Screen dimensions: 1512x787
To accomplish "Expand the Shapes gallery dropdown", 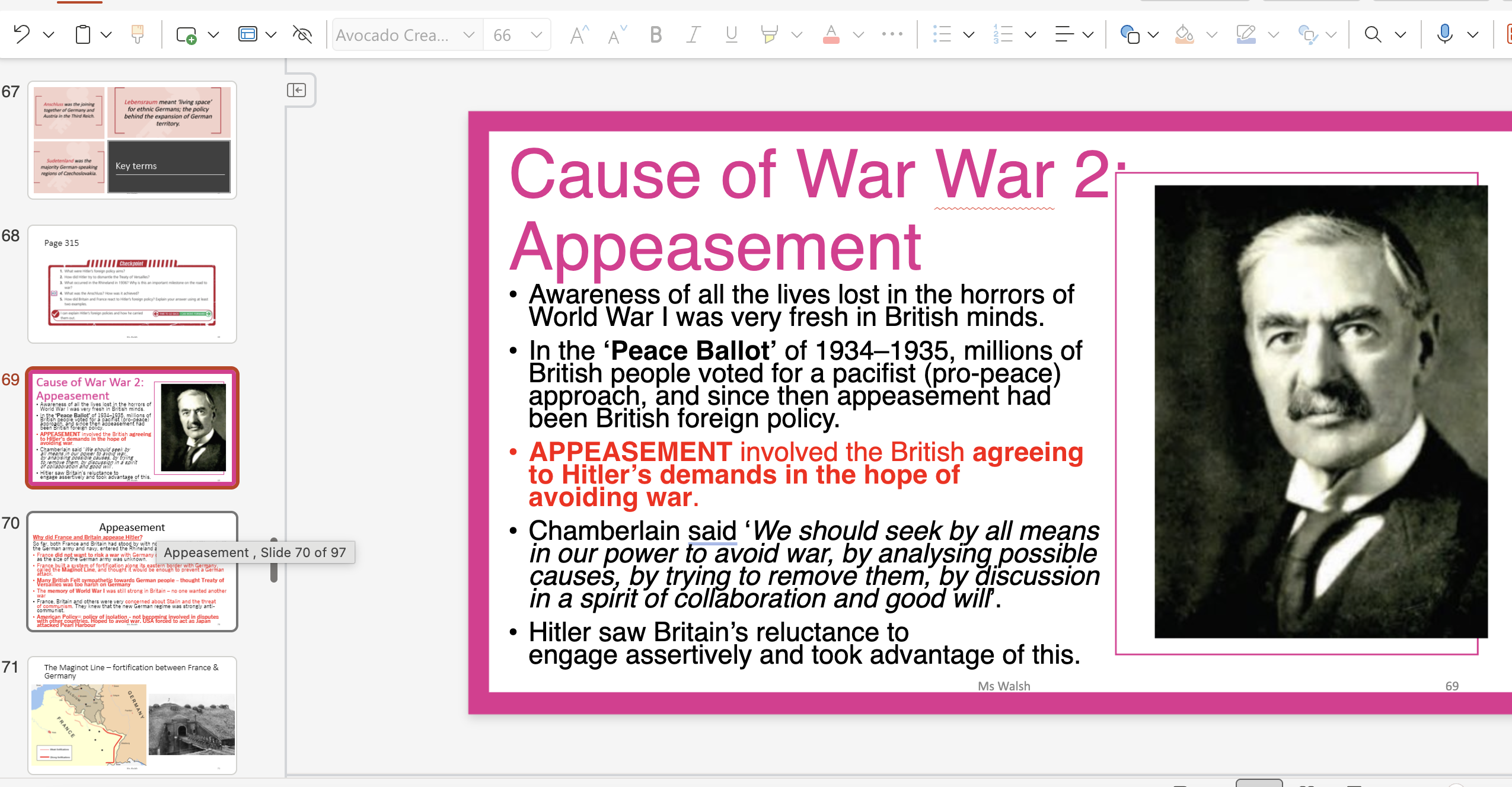I will coord(1153,35).
